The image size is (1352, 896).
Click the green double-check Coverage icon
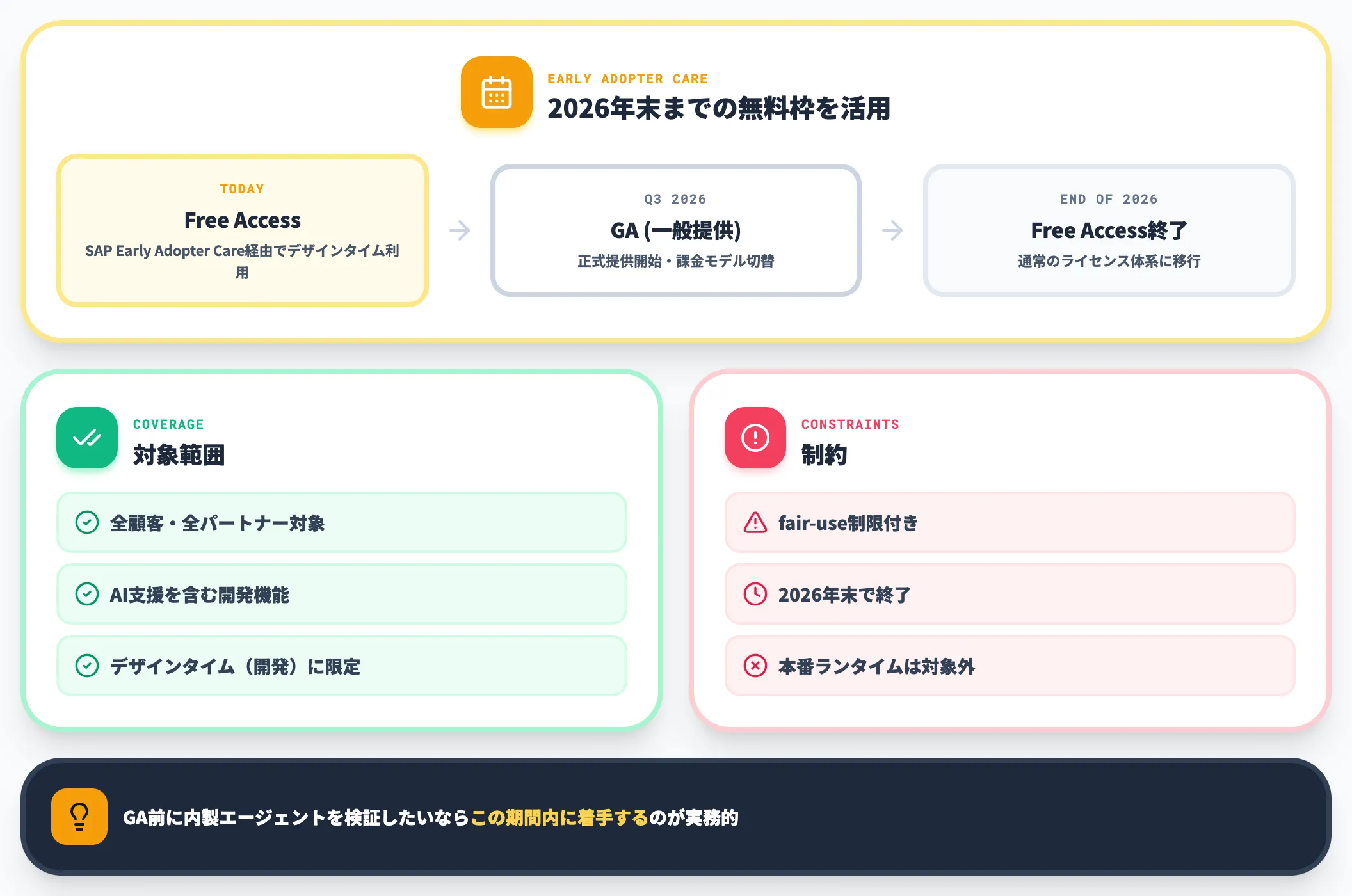pyautogui.click(x=87, y=438)
